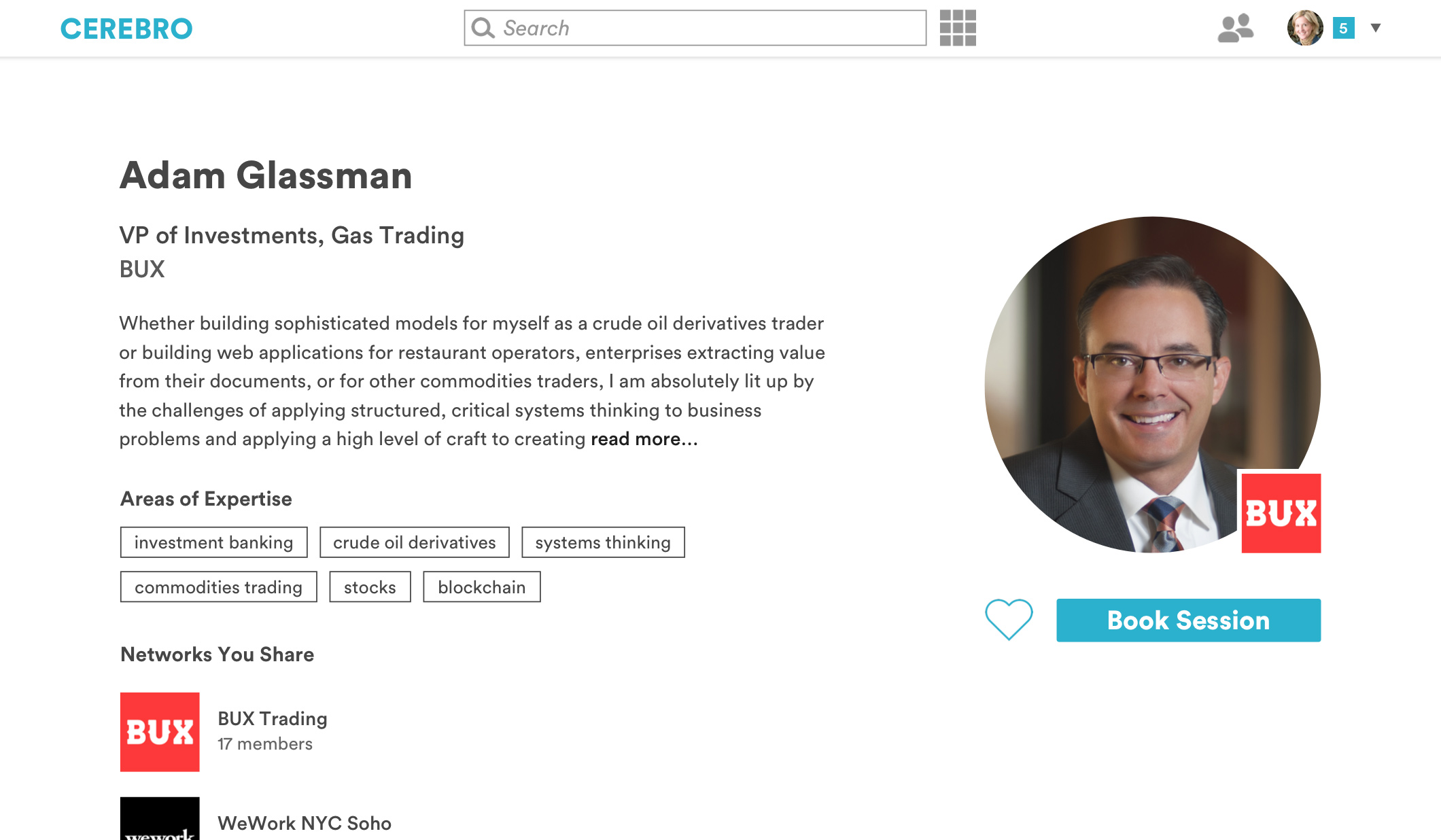1441x840 pixels.
Task: Expand bio with read more link
Action: click(x=644, y=439)
